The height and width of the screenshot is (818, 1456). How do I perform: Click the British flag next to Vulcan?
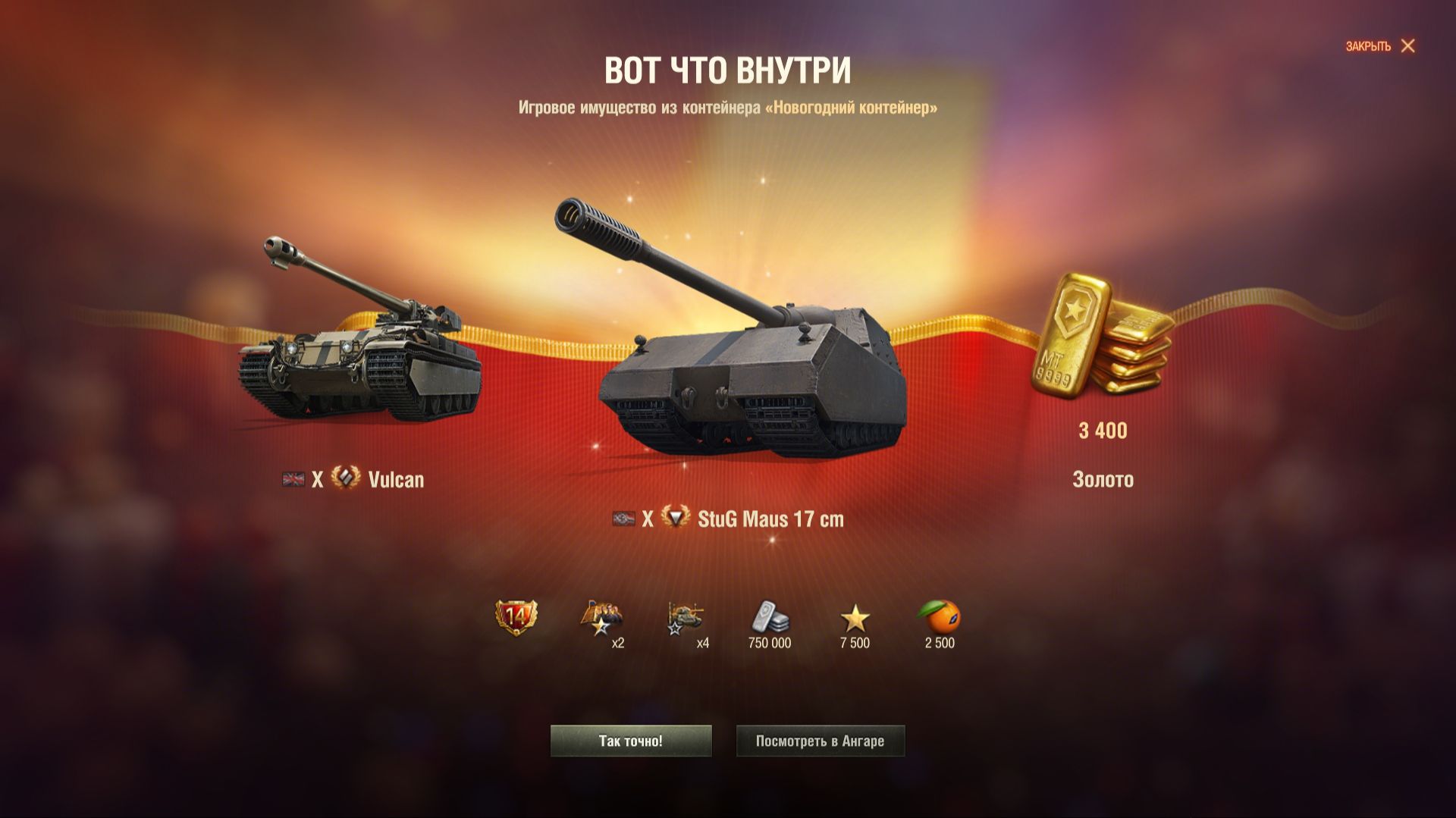tap(293, 479)
